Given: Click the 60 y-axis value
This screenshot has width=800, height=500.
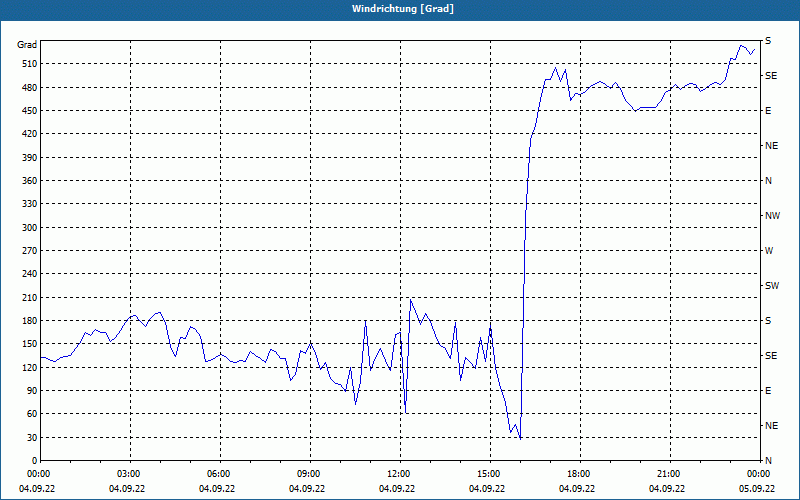Looking at the screenshot, I should pyautogui.click(x=32, y=414).
